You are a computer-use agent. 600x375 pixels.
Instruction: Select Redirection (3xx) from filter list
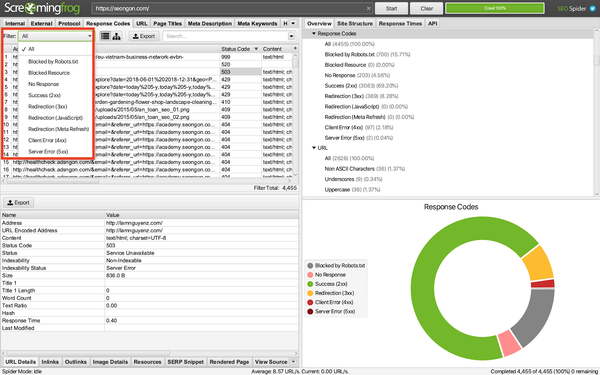(47, 106)
